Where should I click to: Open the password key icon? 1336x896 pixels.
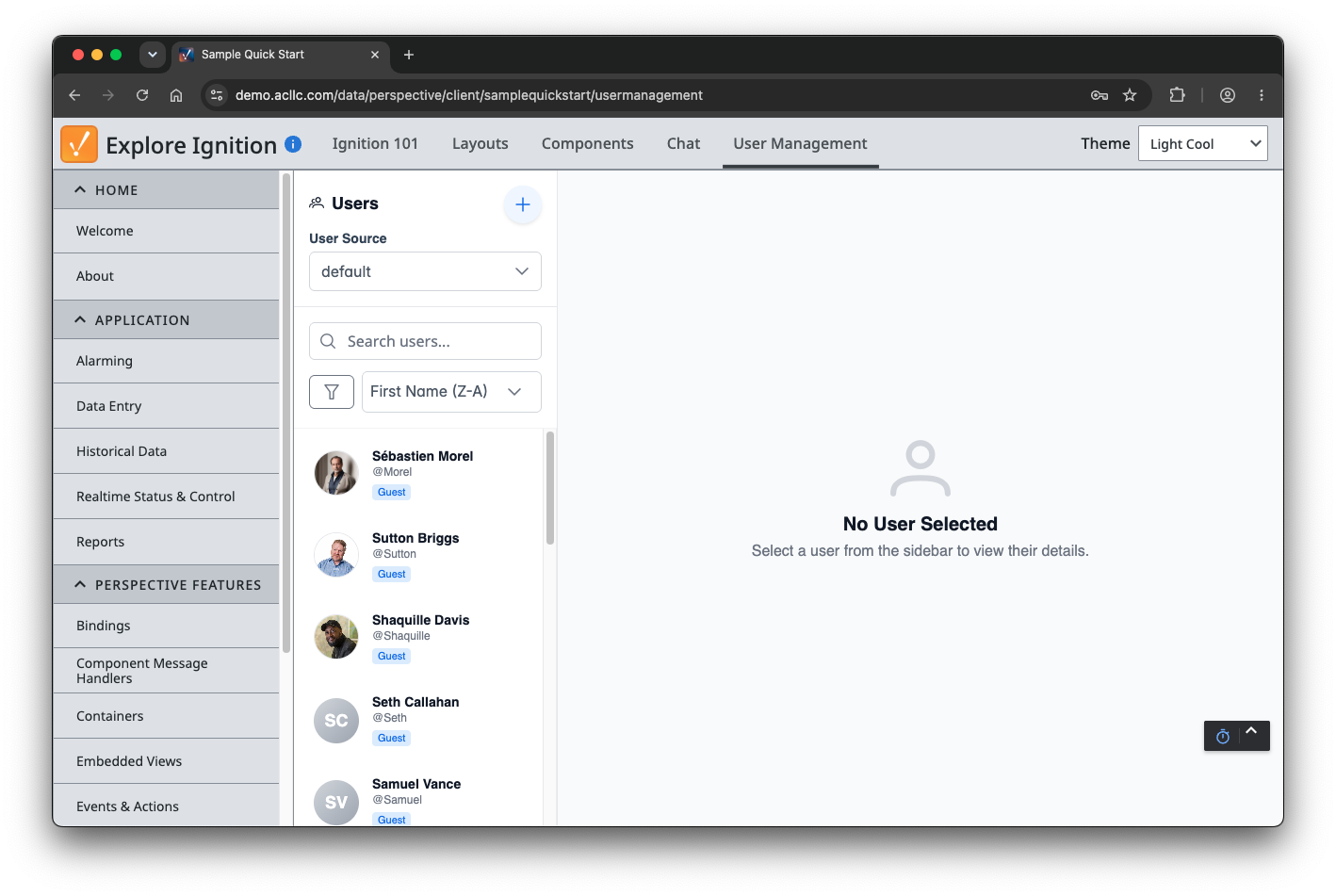(x=1100, y=95)
